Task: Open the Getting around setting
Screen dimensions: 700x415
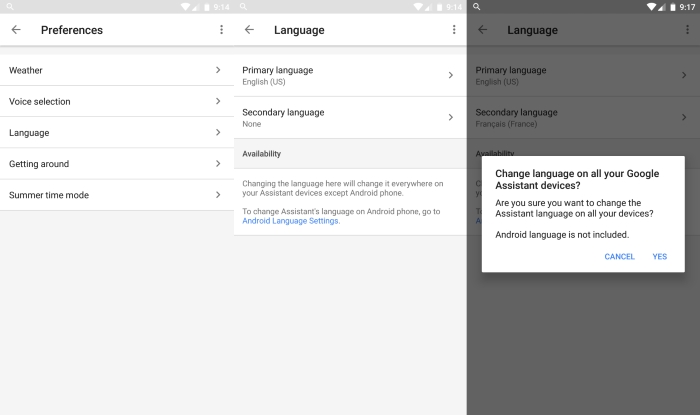Action: [39, 163]
